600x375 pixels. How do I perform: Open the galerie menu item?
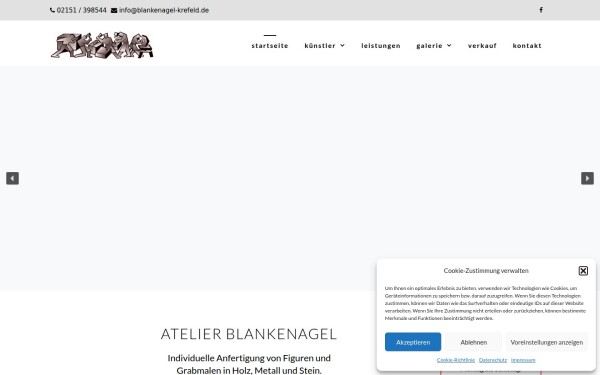[x=429, y=46]
